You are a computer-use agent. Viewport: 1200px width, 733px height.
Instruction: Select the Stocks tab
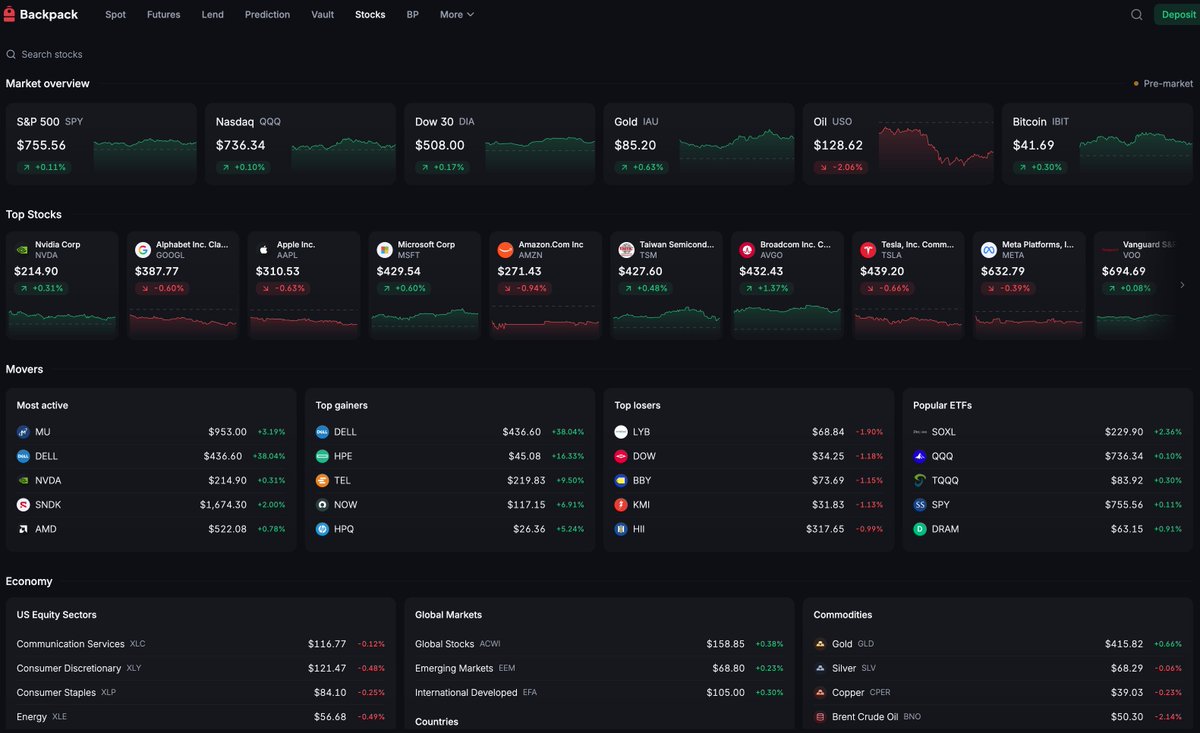tap(370, 15)
